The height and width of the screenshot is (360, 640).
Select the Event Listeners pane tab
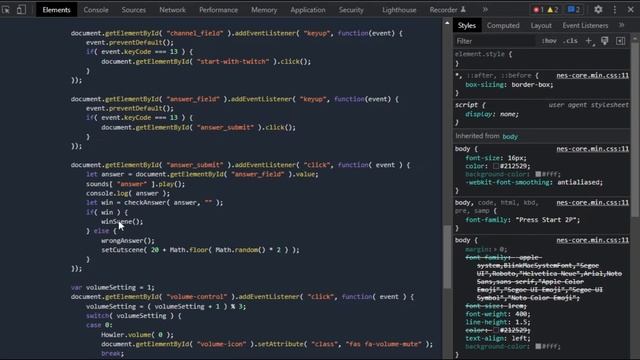[x=585, y=25]
